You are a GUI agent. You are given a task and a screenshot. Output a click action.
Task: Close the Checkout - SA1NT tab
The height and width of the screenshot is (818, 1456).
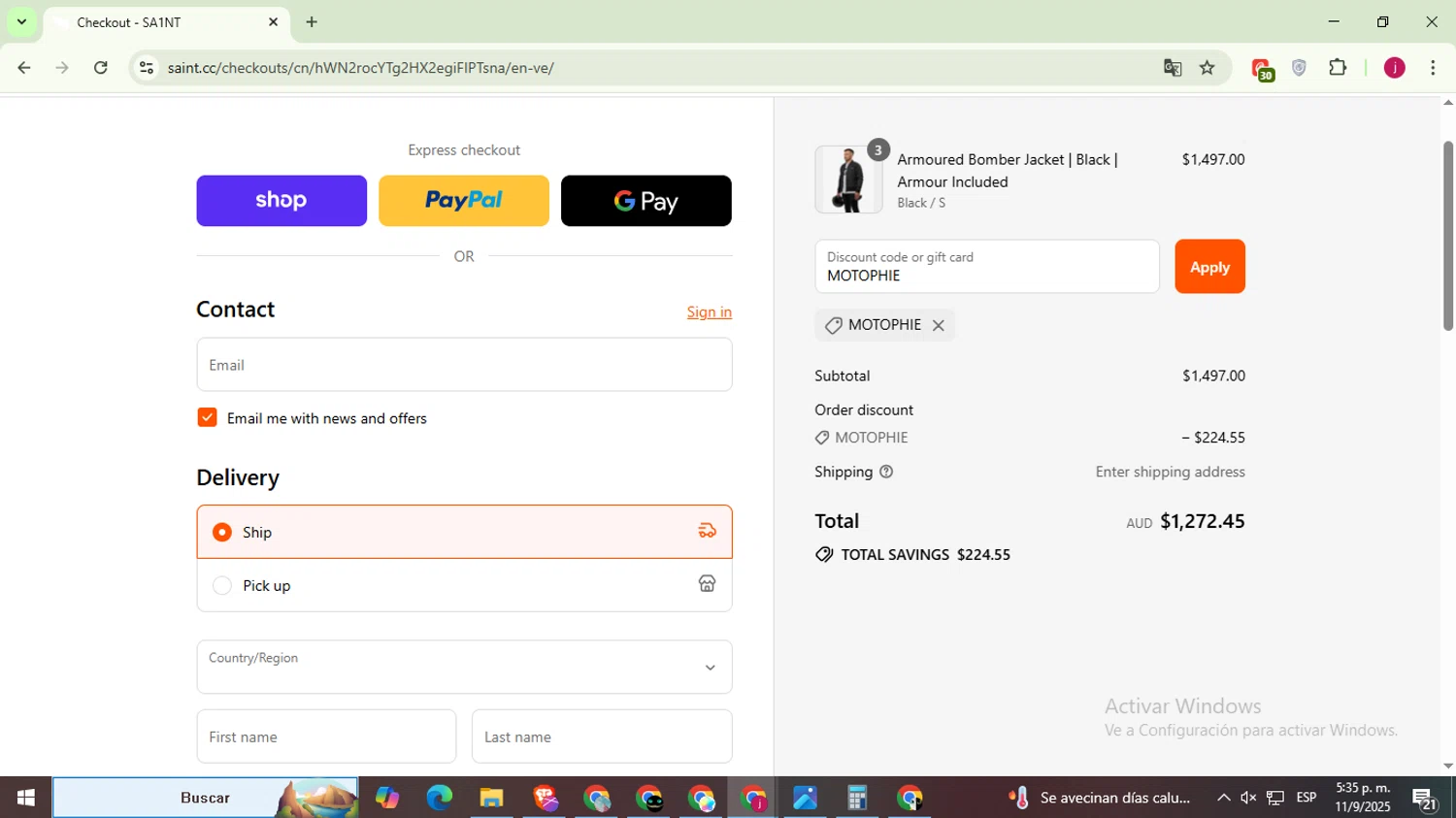point(273,21)
